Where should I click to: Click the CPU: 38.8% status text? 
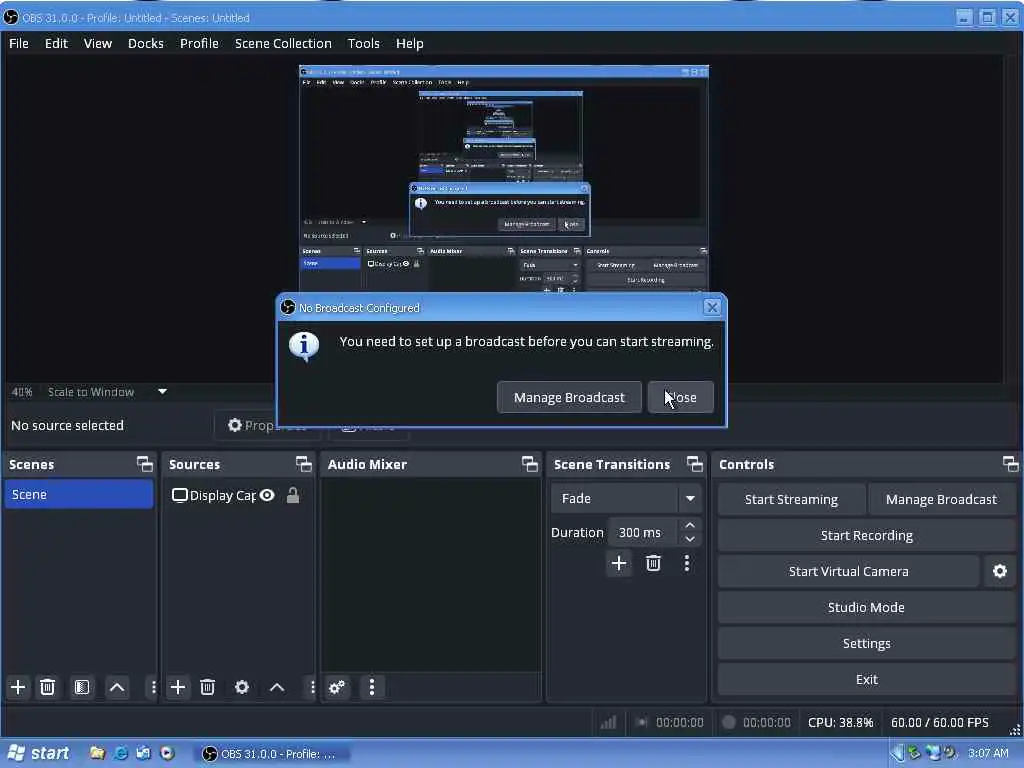tap(840, 722)
